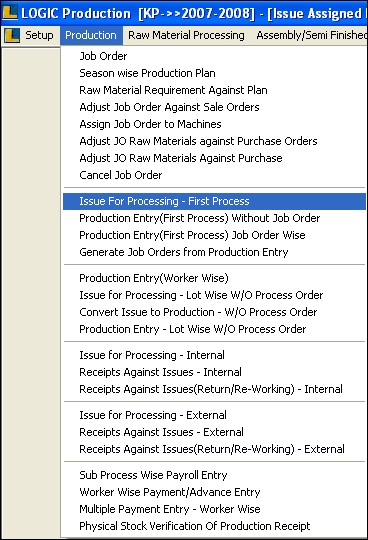
Task: Select Issue For Processing - First Process
Action: 214,201
